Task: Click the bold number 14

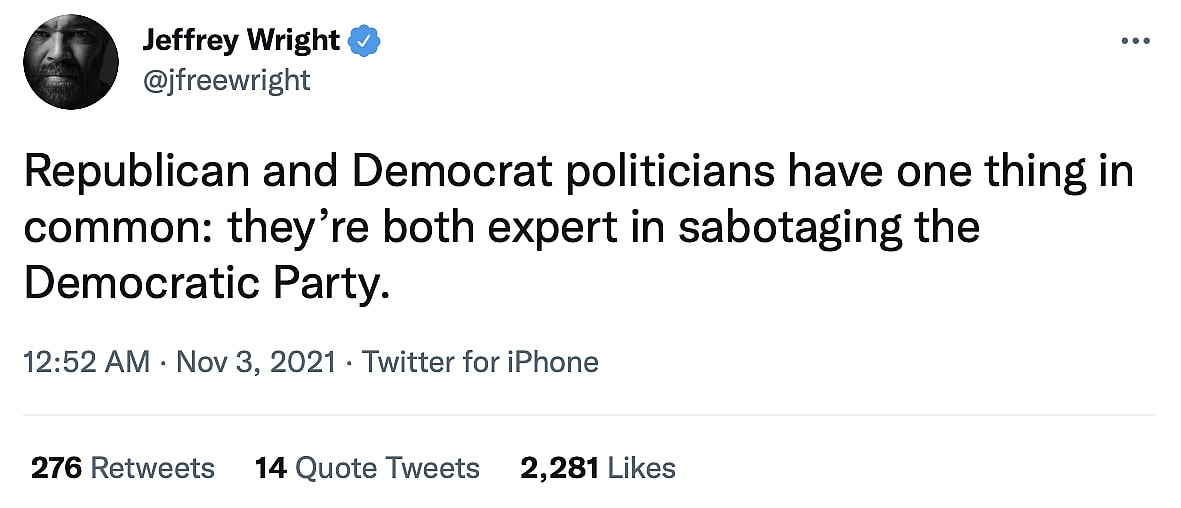Action: pos(270,468)
